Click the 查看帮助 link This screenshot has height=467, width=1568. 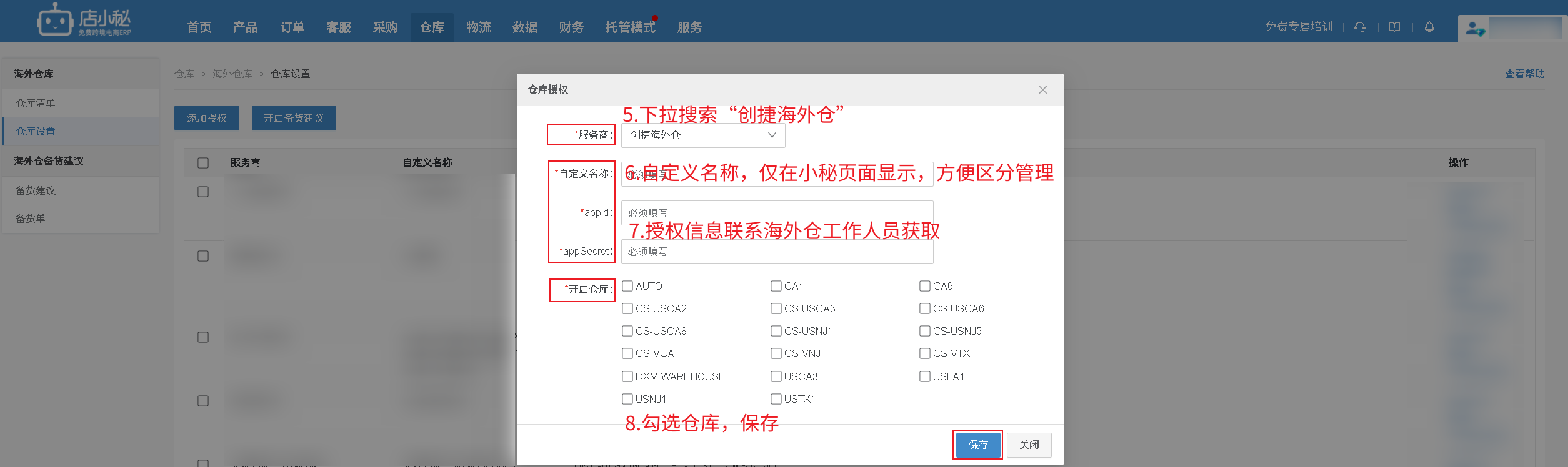(1524, 74)
